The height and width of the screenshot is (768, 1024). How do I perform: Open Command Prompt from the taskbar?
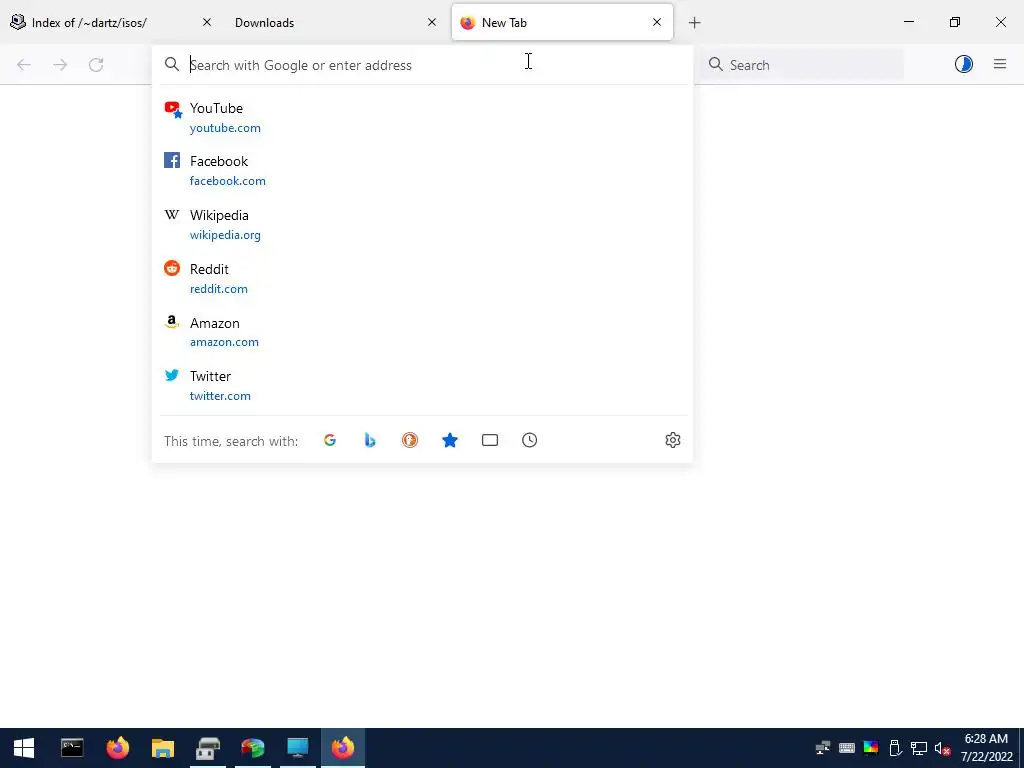[72, 748]
